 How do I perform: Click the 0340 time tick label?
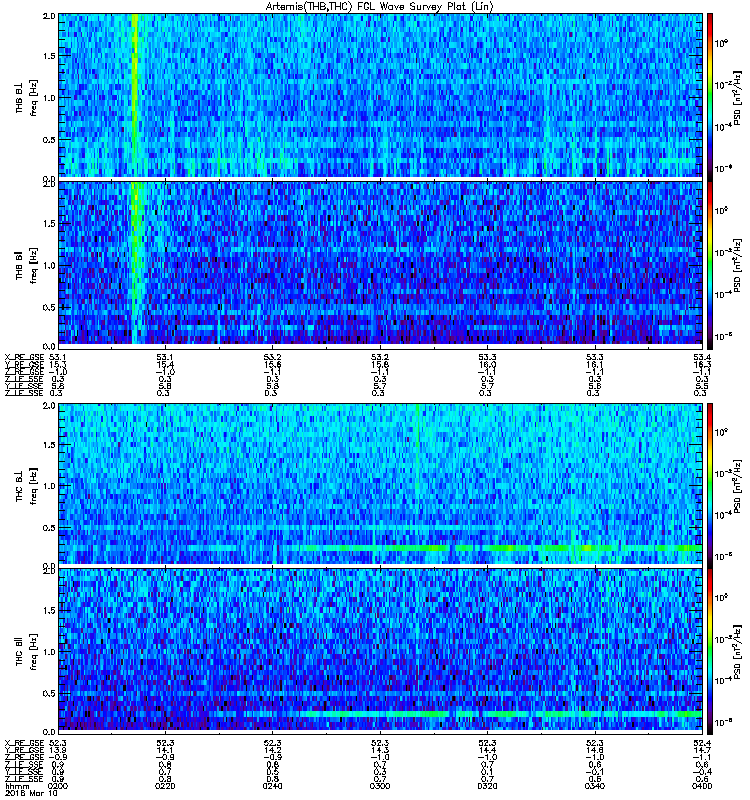click(x=594, y=786)
